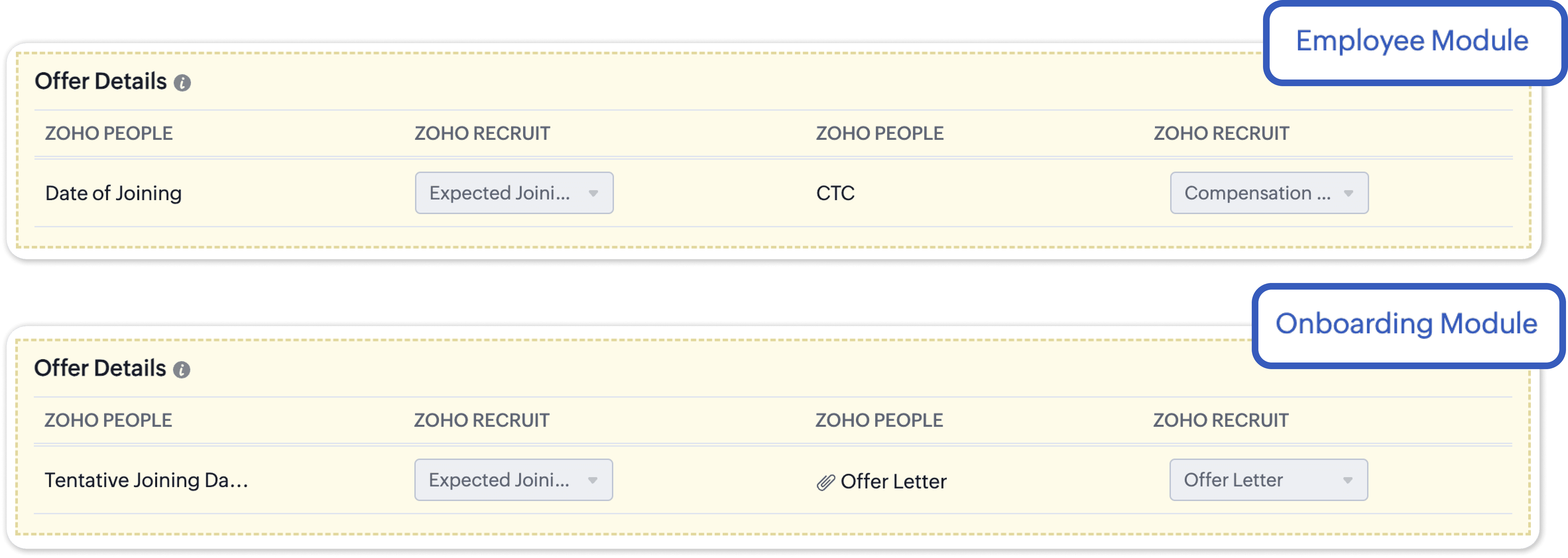Select the Employee Module label
Screen dimensions: 1568x558
click(x=1412, y=41)
